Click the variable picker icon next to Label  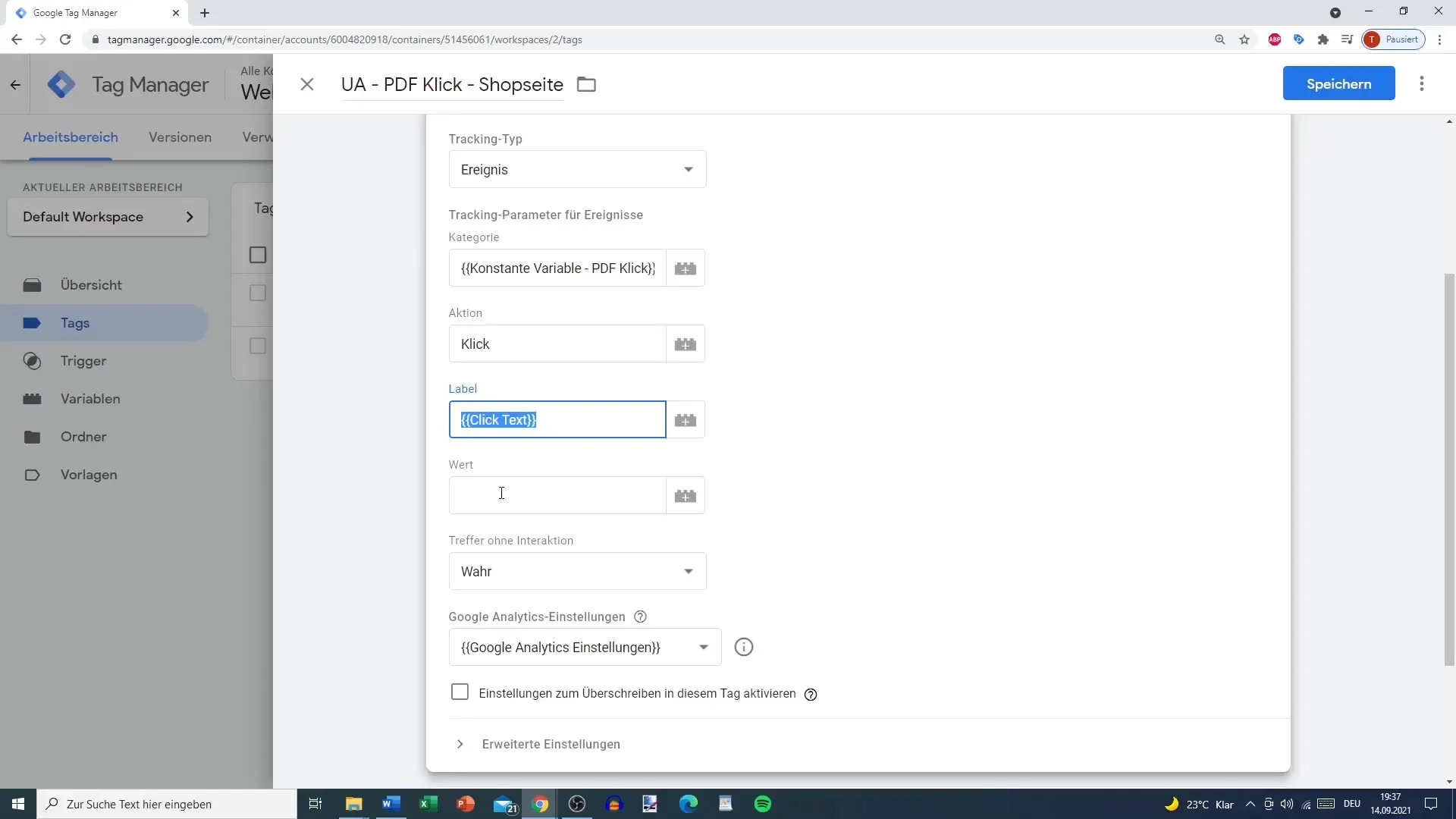686,419
